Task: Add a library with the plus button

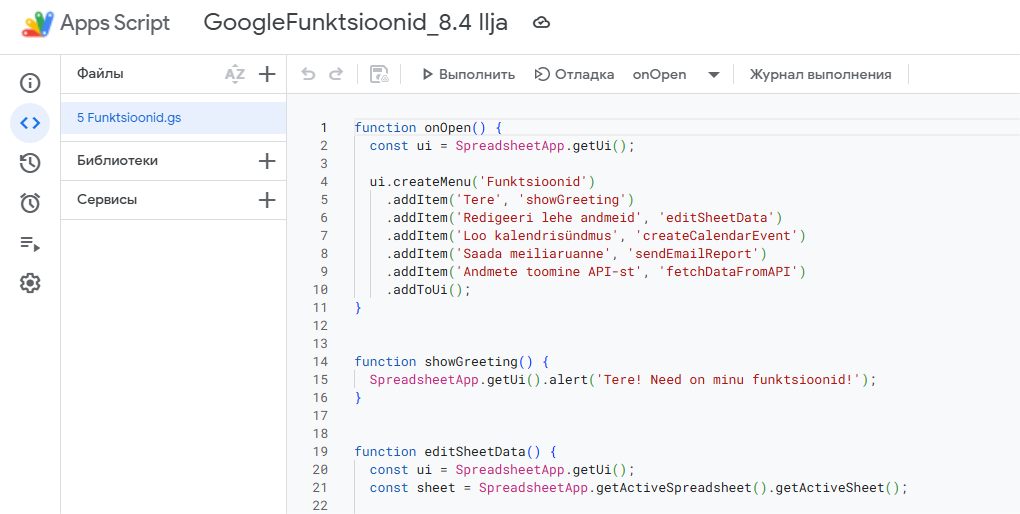Action: 267,161
